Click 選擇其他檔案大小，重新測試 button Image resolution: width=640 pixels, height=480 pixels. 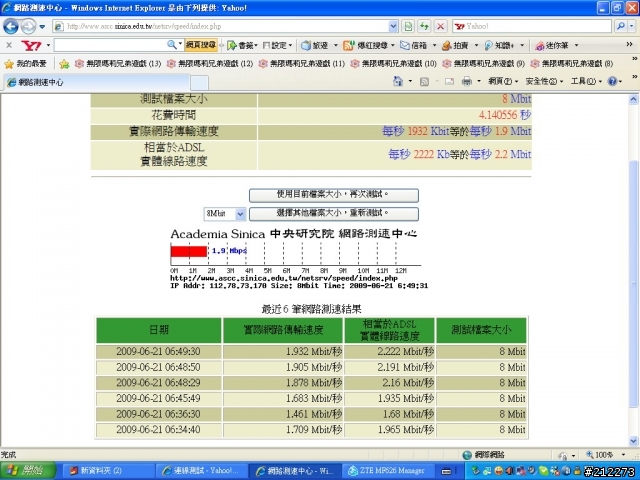[334, 214]
